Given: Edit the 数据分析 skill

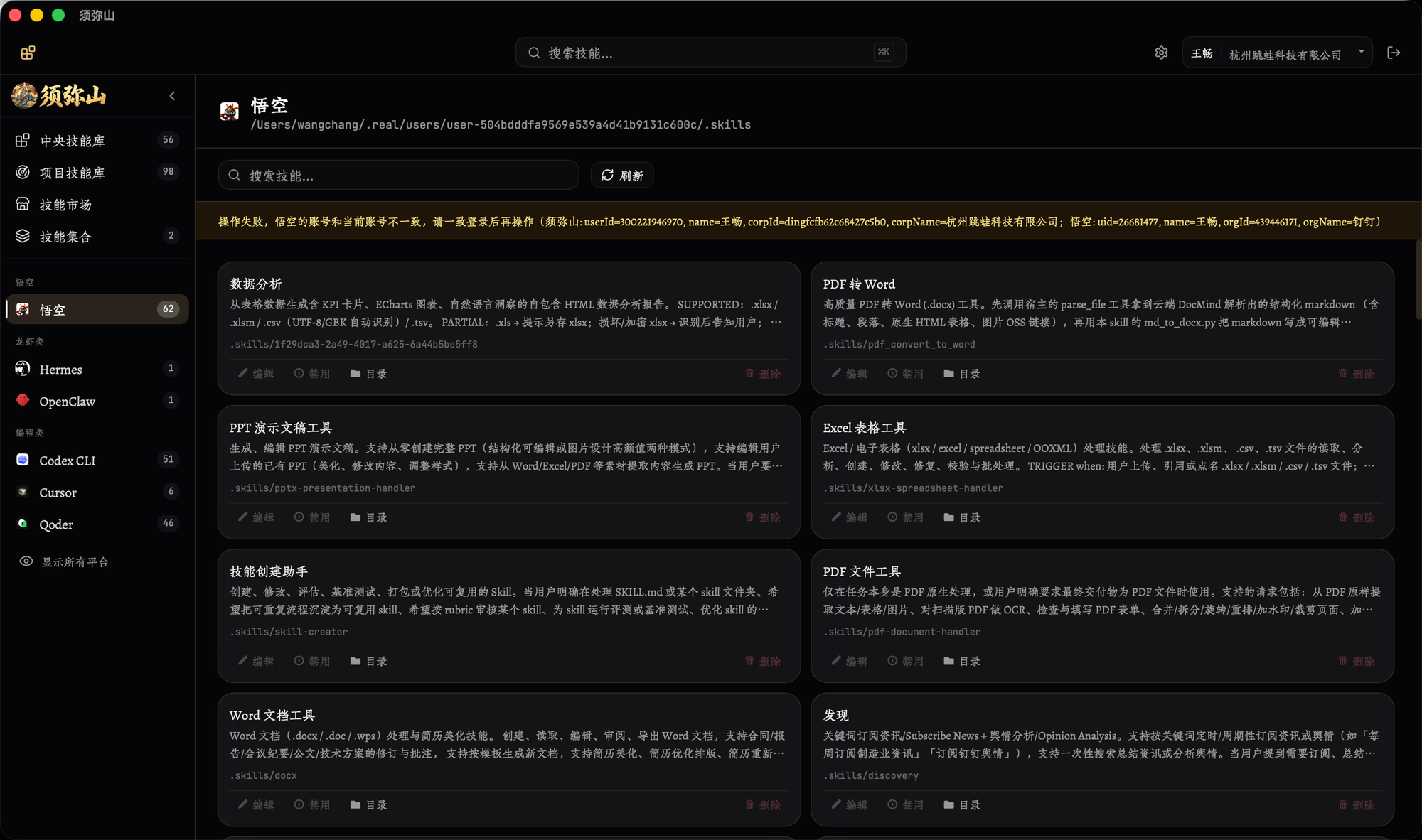Looking at the screenshot, I should click(x=256, y=373).
